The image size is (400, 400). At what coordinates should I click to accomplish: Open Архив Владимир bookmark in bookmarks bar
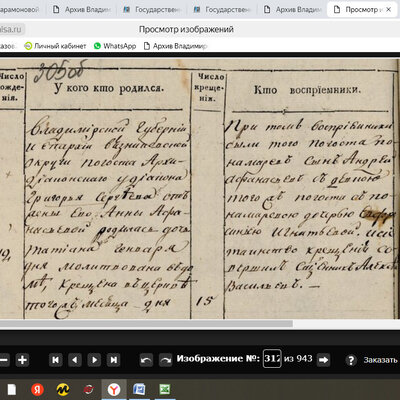[x=176, y=46]
